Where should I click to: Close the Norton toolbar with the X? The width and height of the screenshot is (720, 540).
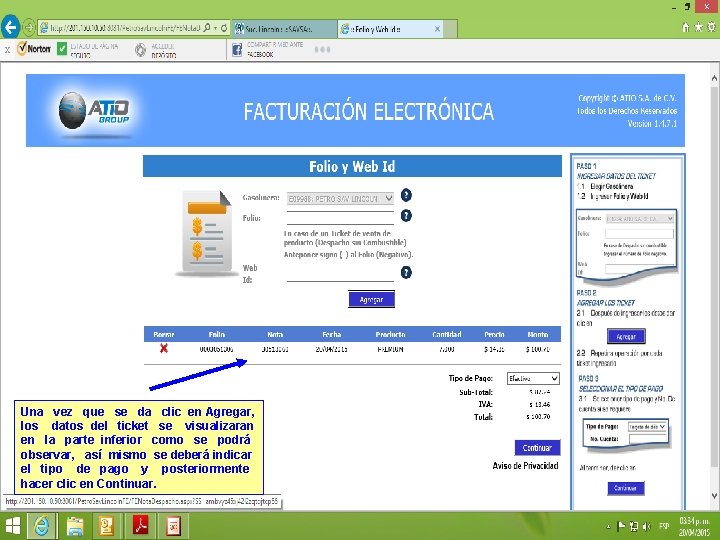[7, 50]
